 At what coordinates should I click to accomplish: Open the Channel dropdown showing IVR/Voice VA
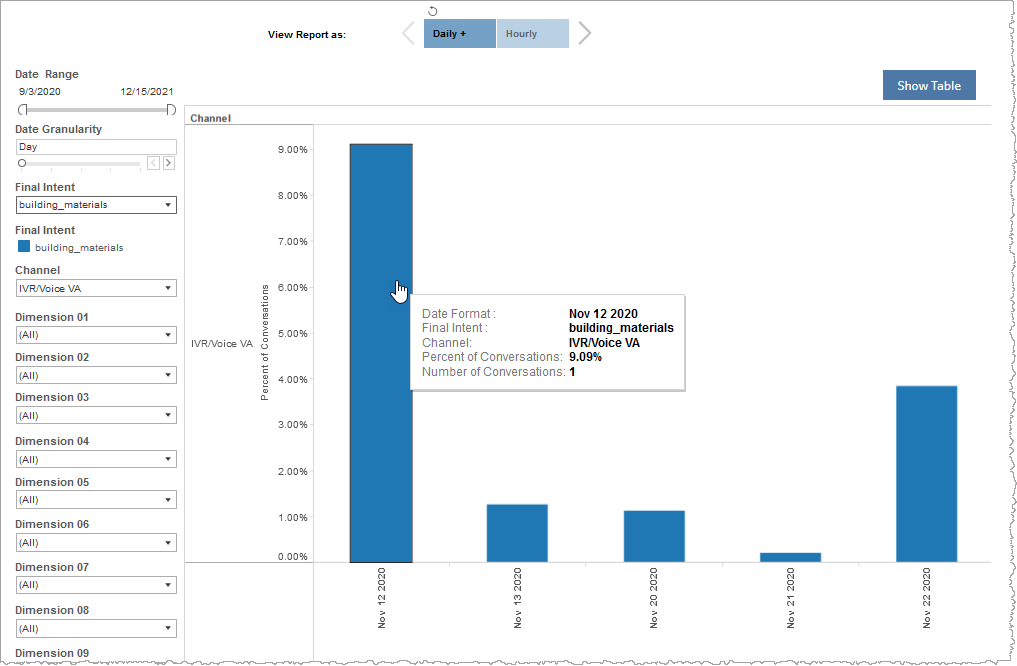click(95, 287)
